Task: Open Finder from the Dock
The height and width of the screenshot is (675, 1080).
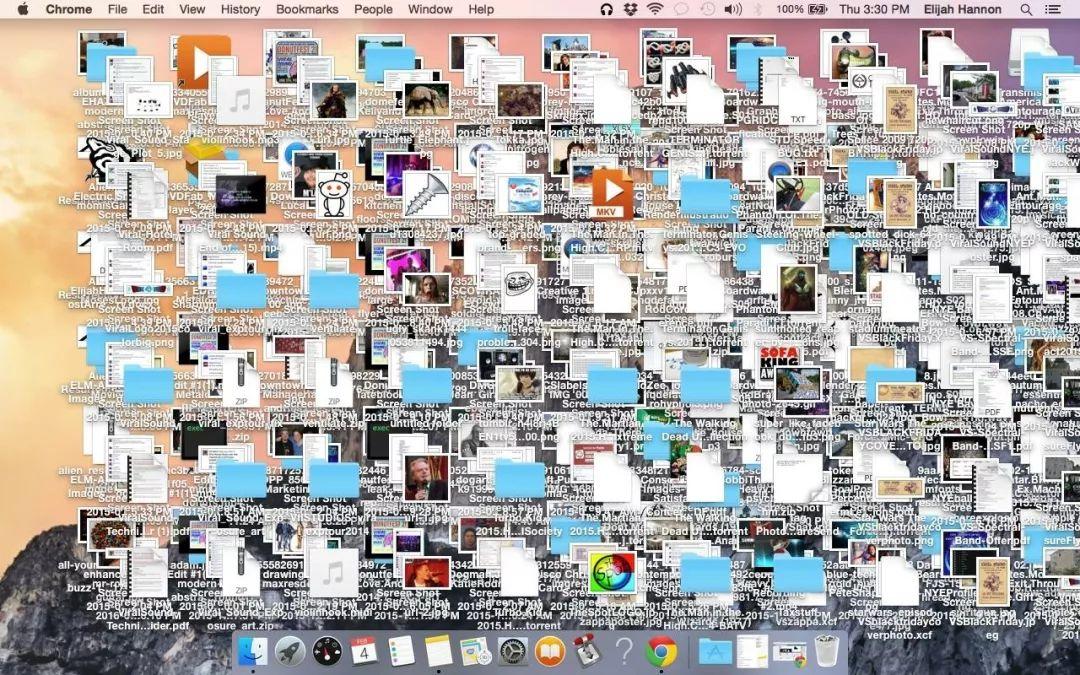Action: 252,650
